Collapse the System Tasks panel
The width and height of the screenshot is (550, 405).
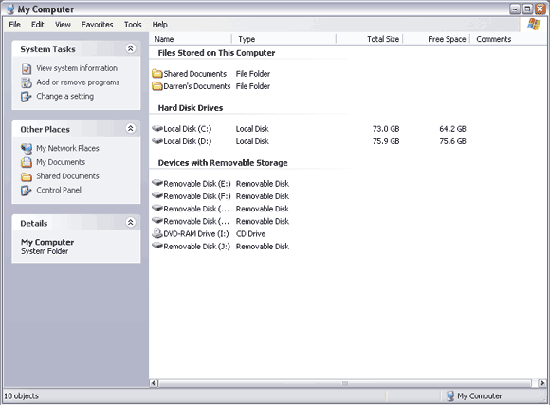[130, 48]
